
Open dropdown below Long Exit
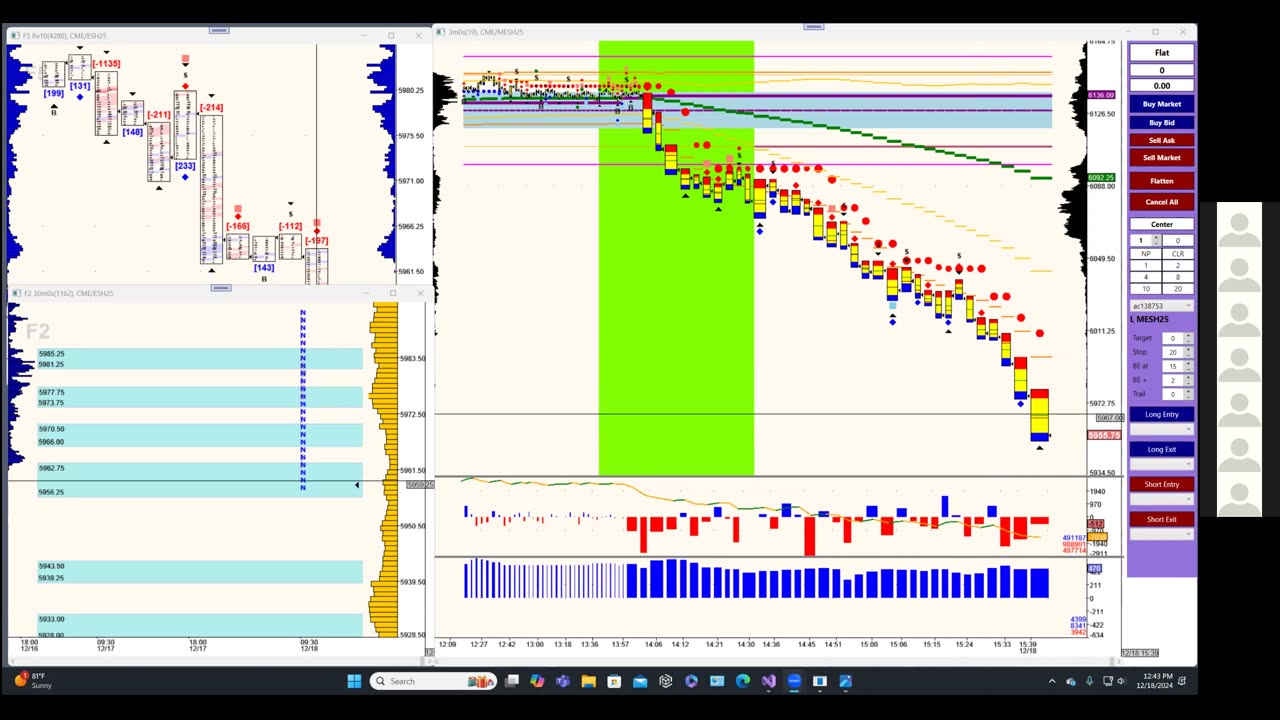tap(1161, 463)
